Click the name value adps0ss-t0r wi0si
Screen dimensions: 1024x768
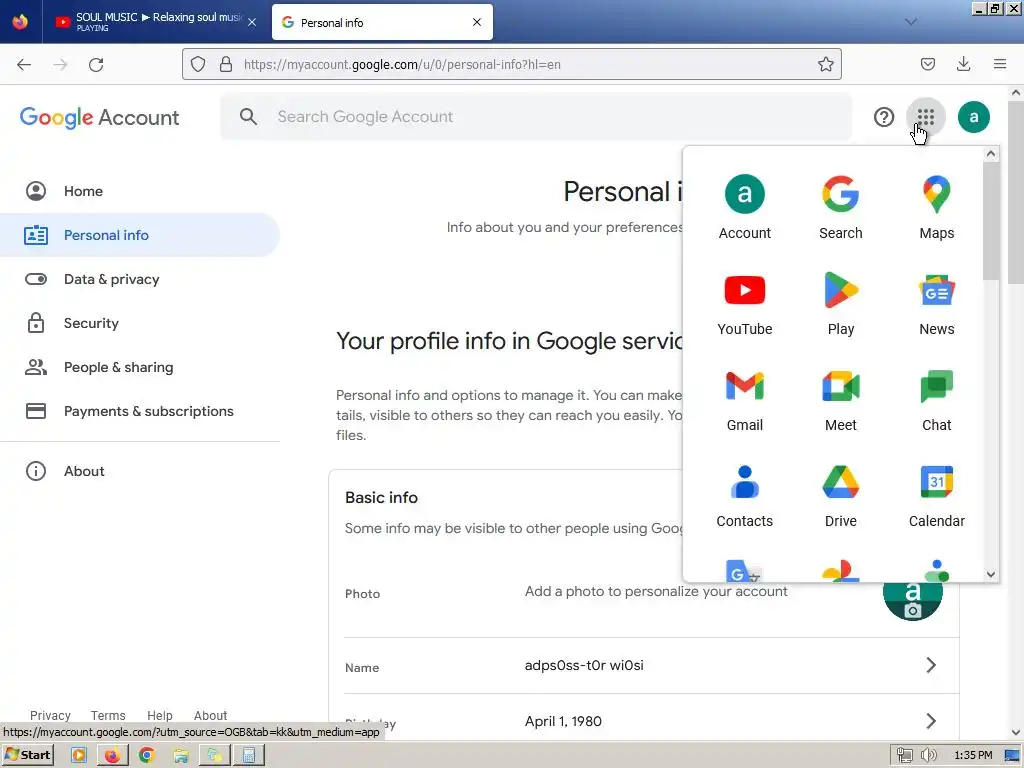point(584,665)
